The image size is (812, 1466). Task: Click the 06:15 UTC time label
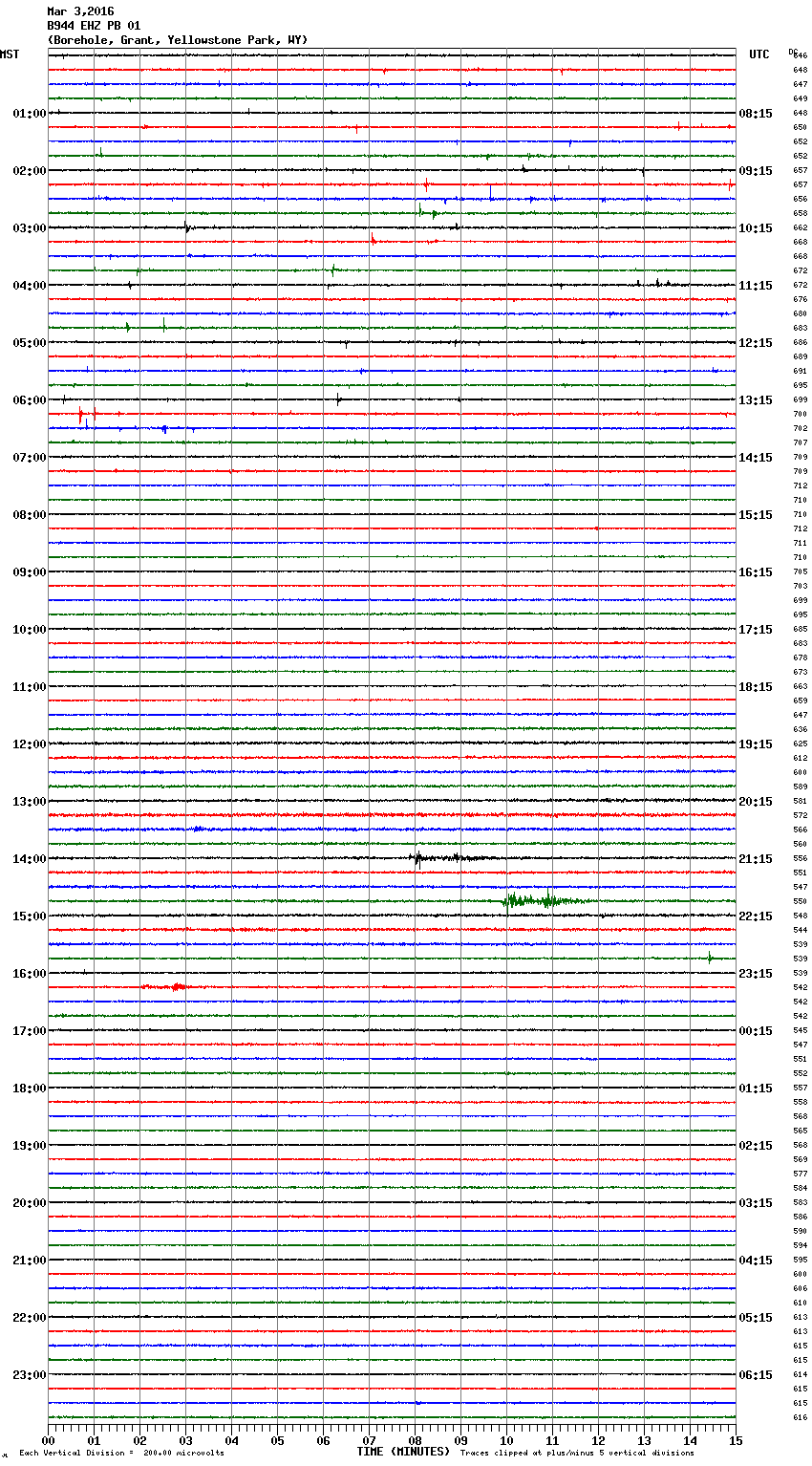(x=756, y=1375)
